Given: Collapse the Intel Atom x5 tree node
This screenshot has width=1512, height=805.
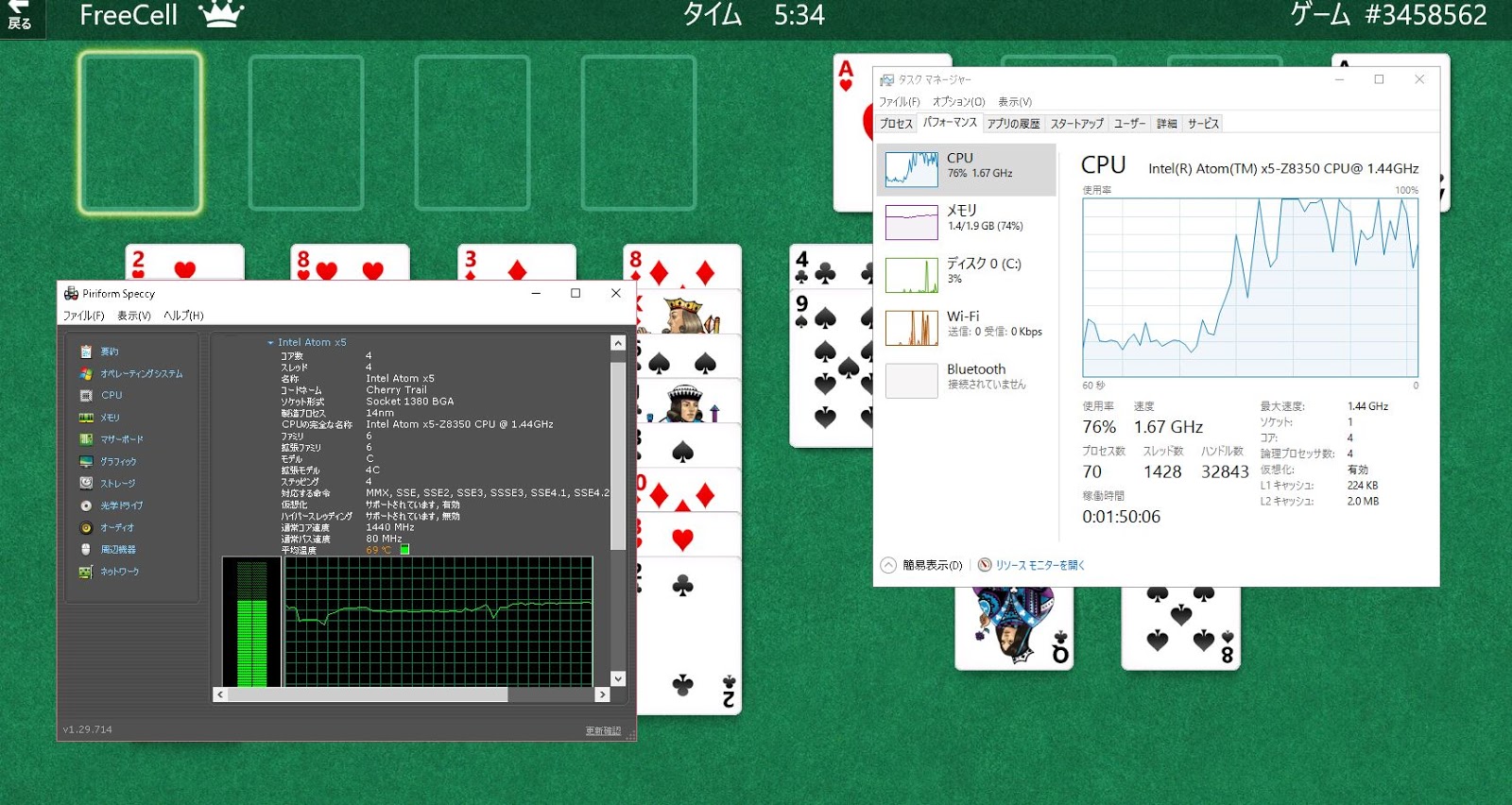Looking at the screenshot, I should coord(270,342).
